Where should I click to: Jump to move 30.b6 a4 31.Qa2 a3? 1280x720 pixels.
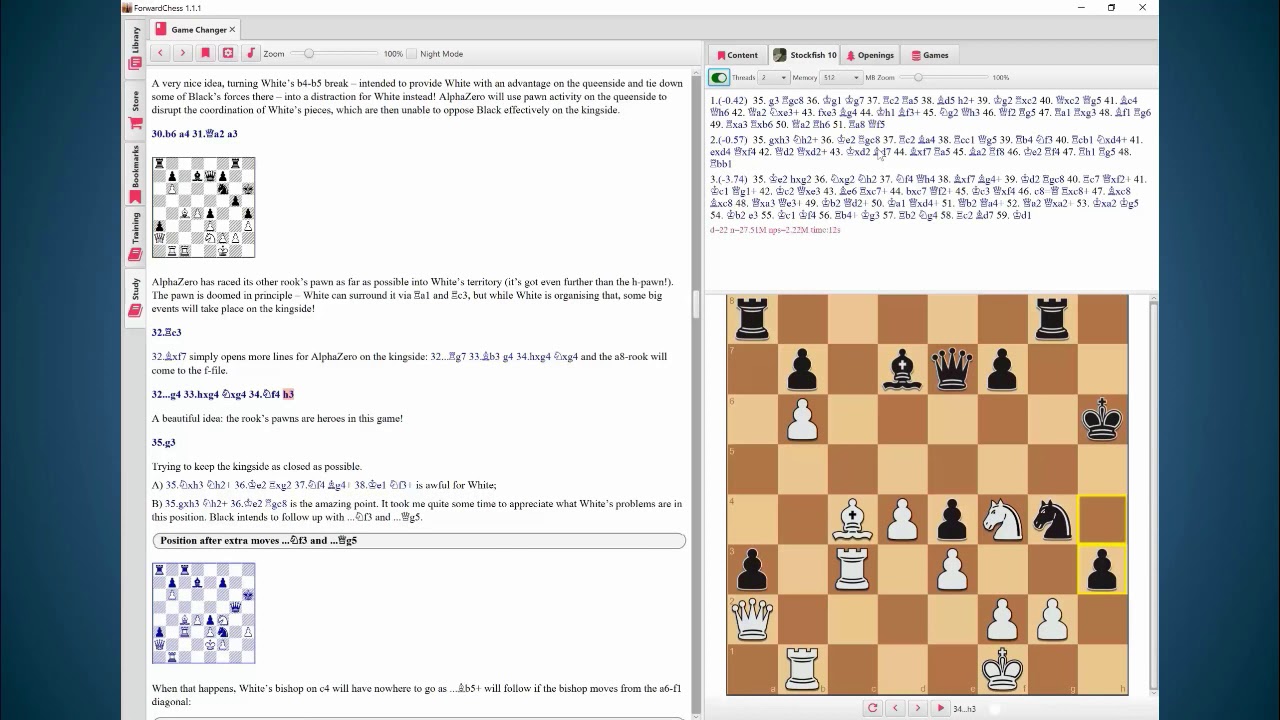[x=194, y=134]
